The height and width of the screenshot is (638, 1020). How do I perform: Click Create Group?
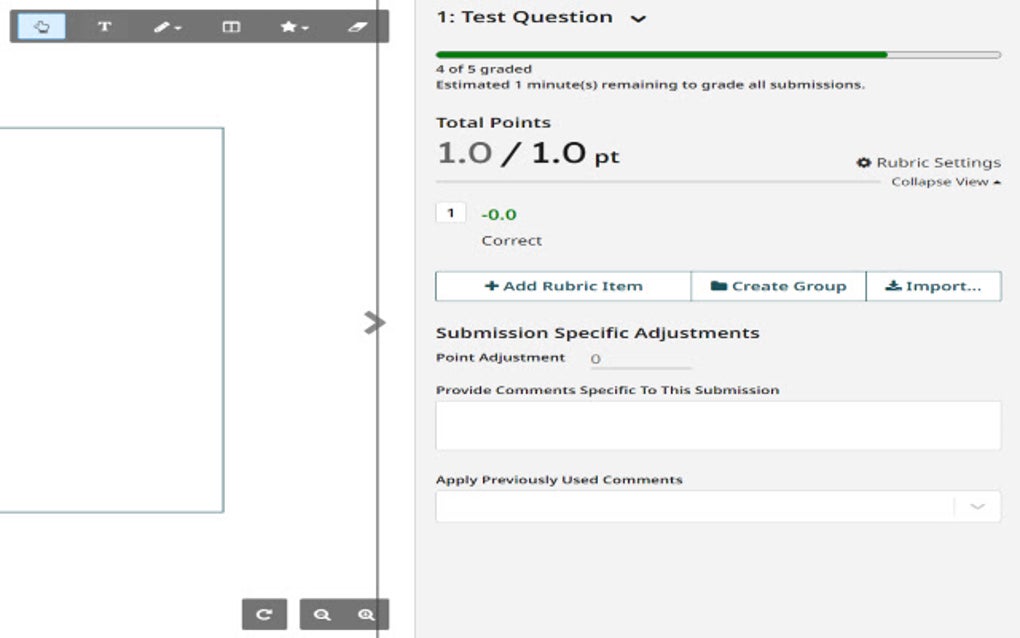coord(778,285)
